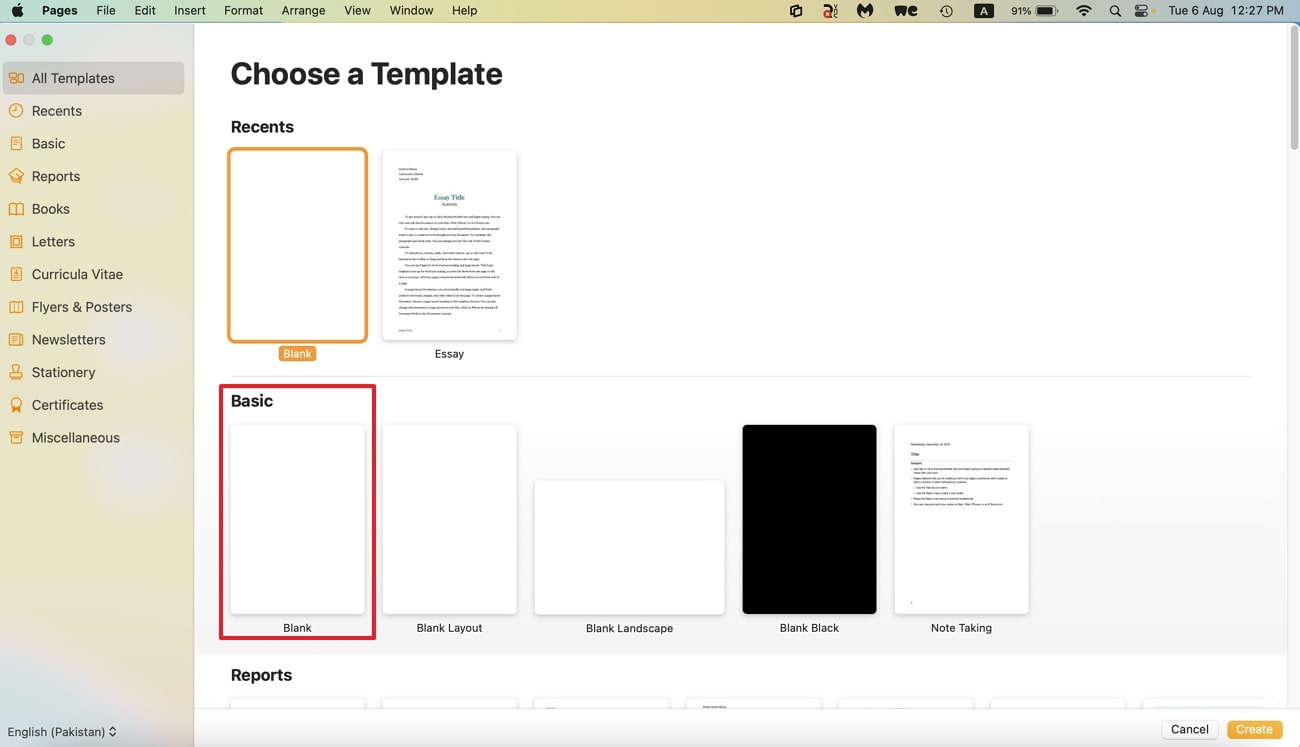Select the All Templates label in sidebar
The width and height of the screenshot is (1300, 747).
click(73, 78)
